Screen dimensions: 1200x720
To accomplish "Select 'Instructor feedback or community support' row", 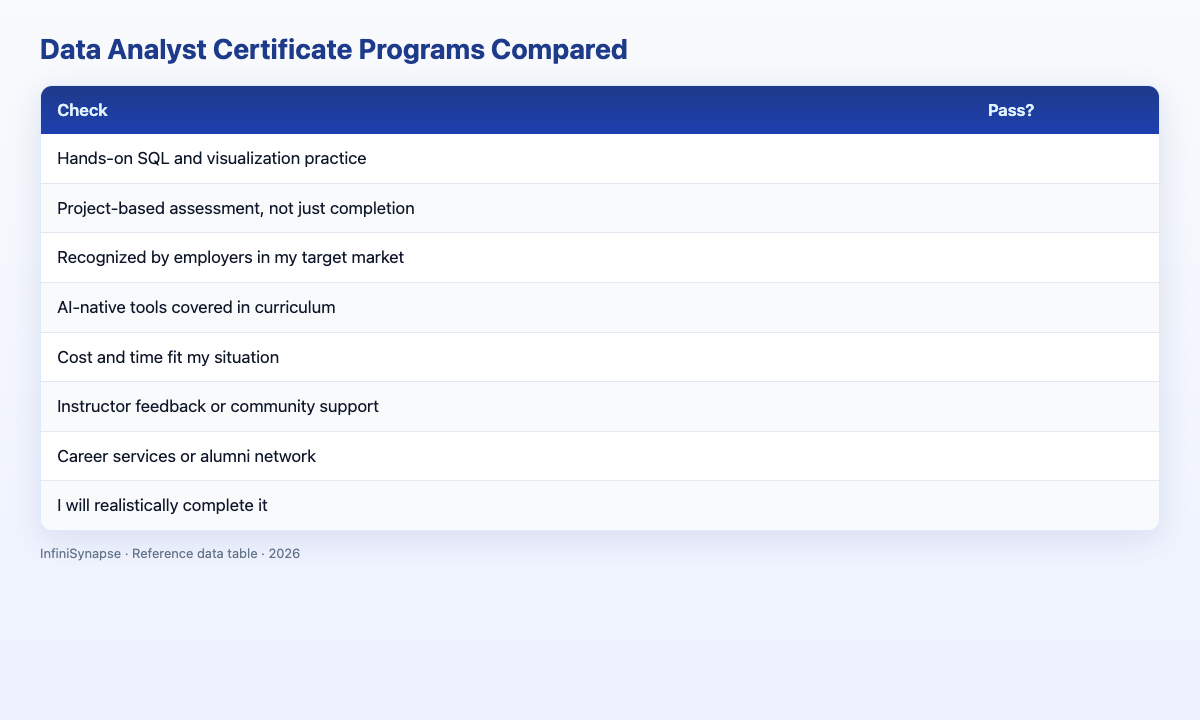I will pos(600,407).
